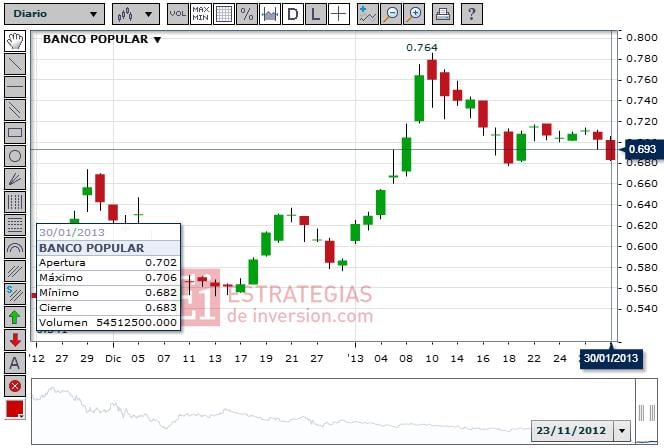Select the circle drawing tool
This screenshot has height=448, width=664.
(15, 155)
